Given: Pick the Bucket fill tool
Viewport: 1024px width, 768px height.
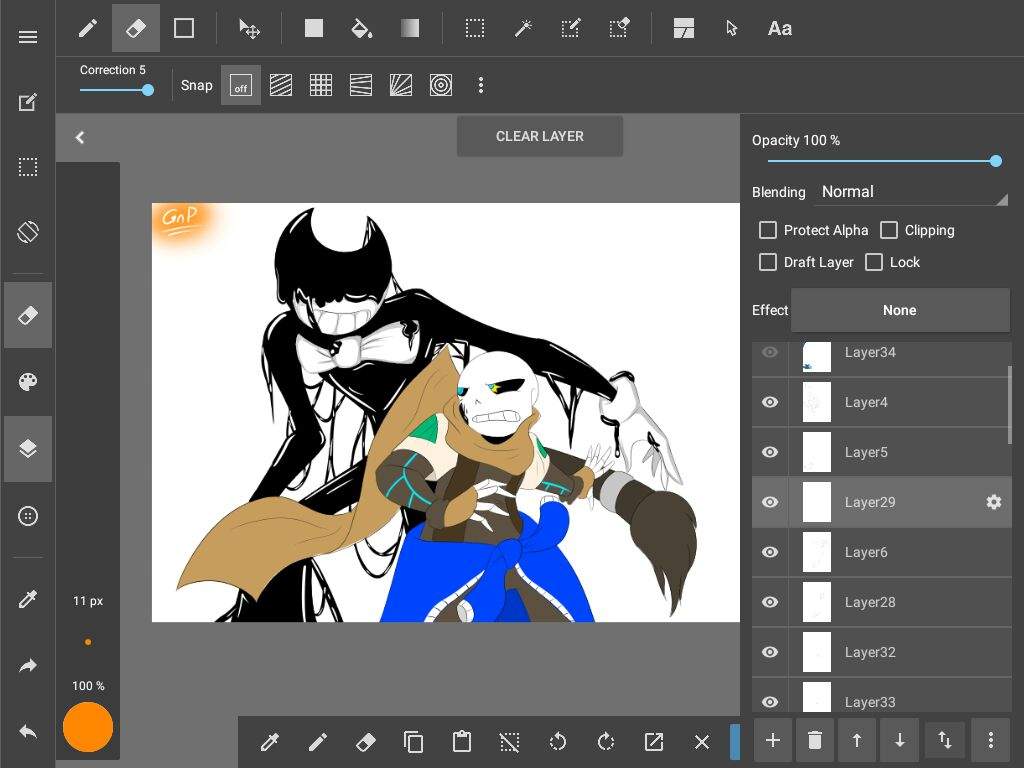Looking at the screenshot, I should click(361, 29).
